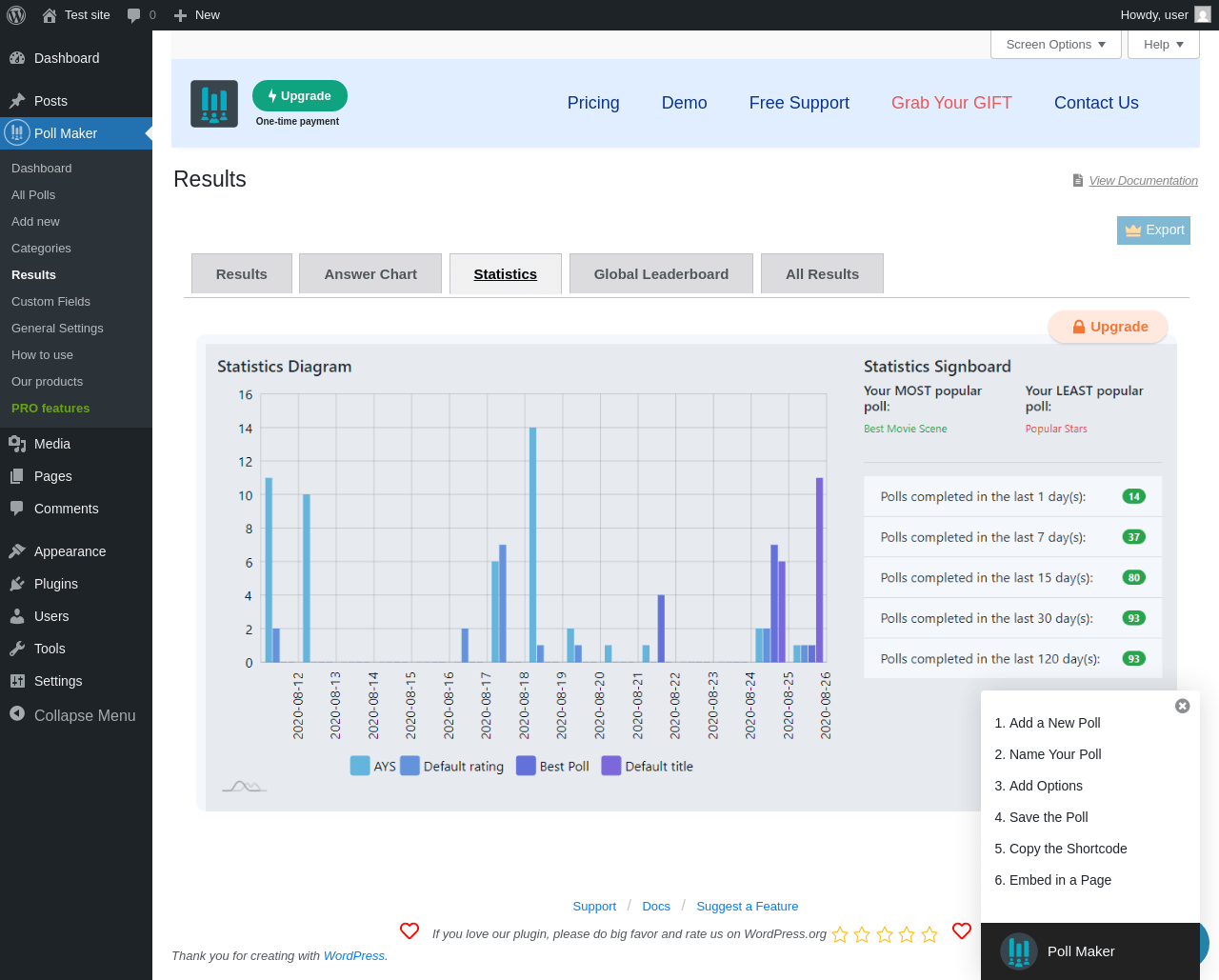This screenshot has height=980, width=1219.
Task: Expand the Help dropdown panel
Action: point(1163,45)
